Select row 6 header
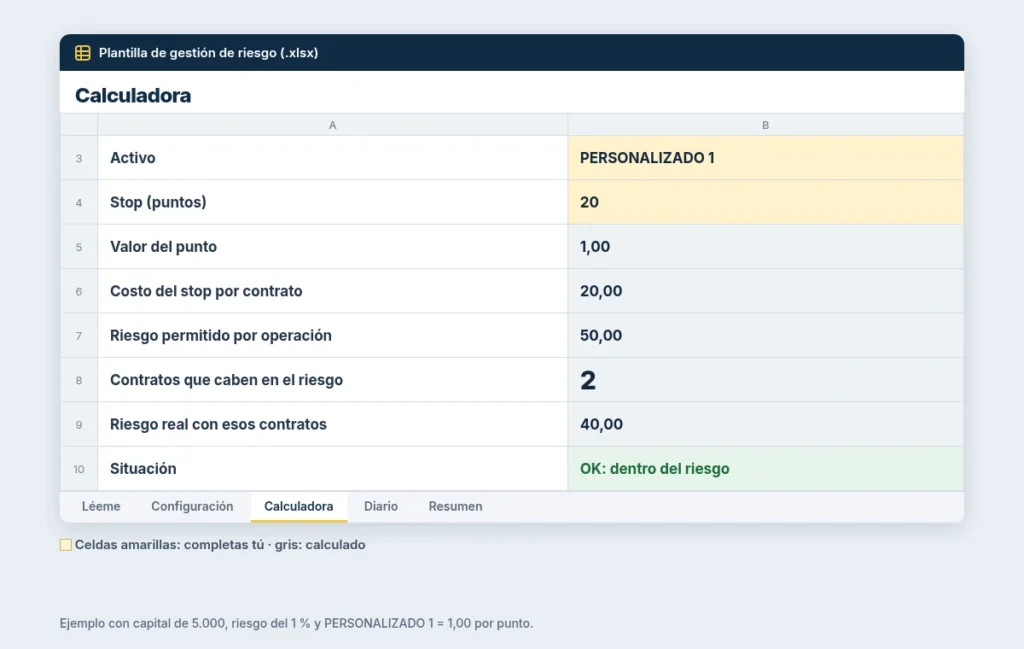This screenshot has width=1024, height=649. [79, 291]
